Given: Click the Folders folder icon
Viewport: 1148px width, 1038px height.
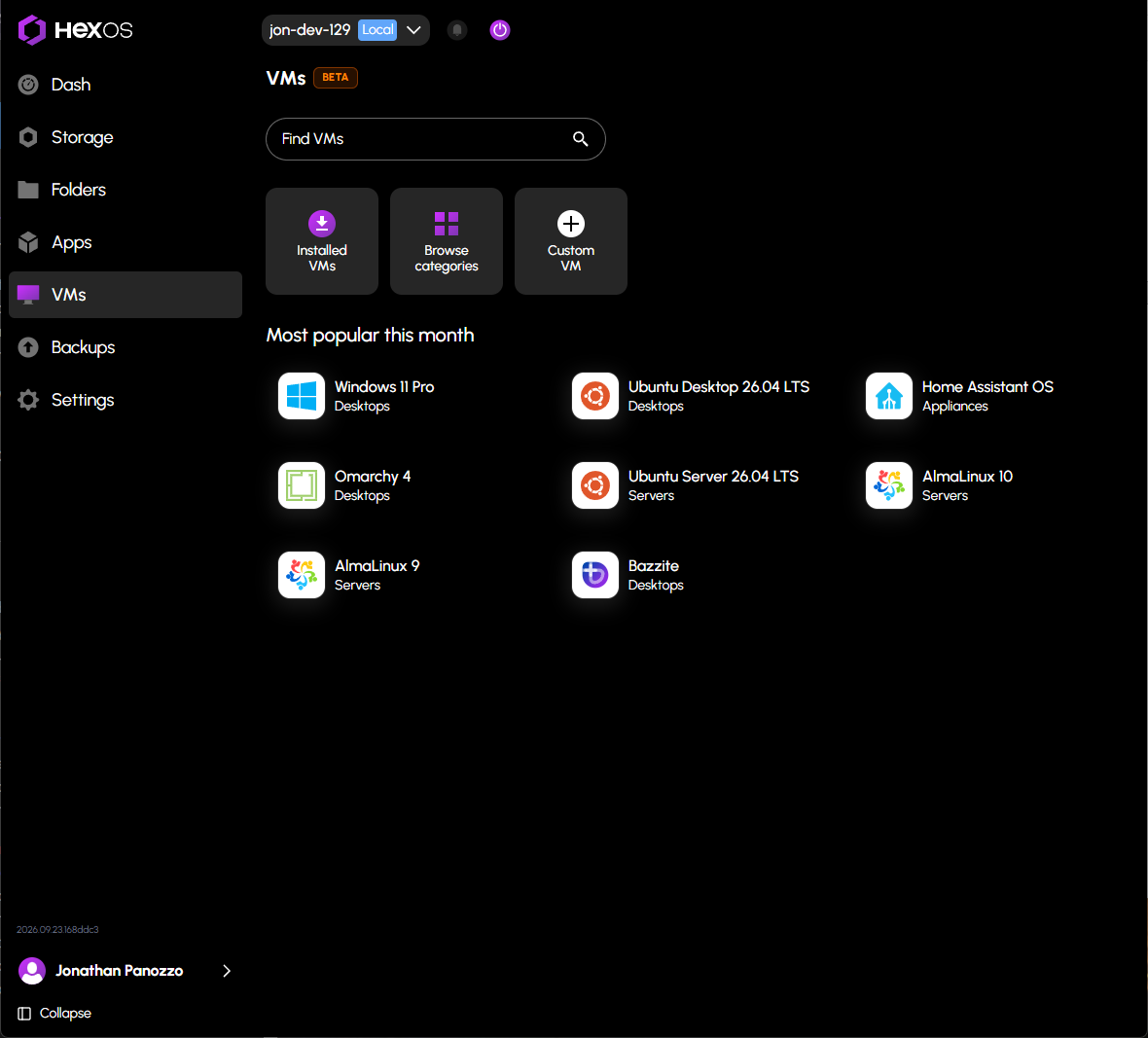Looking at the screenshot, I should click(x=28, y=190).
